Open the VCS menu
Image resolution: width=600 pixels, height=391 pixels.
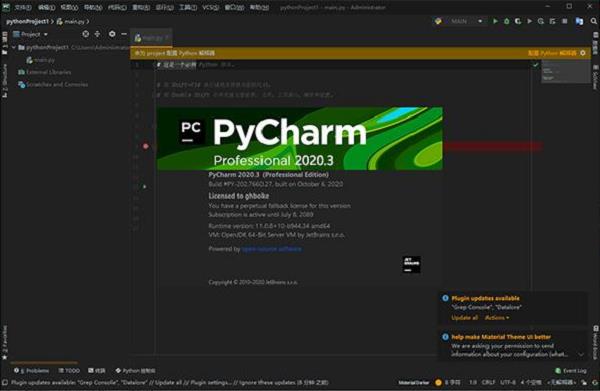(210, 7)
